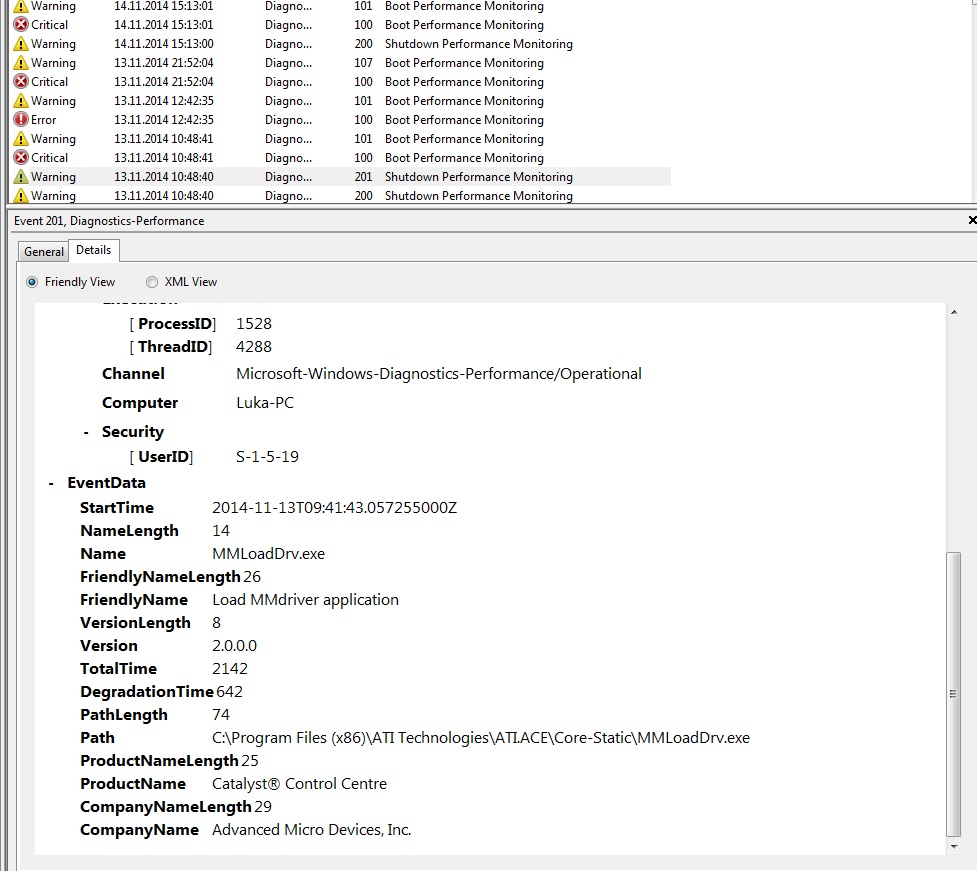977x871 pixels.
Task: Click the Event 201, Diagnostics-Performance title
Action: (x=109, y=221)
